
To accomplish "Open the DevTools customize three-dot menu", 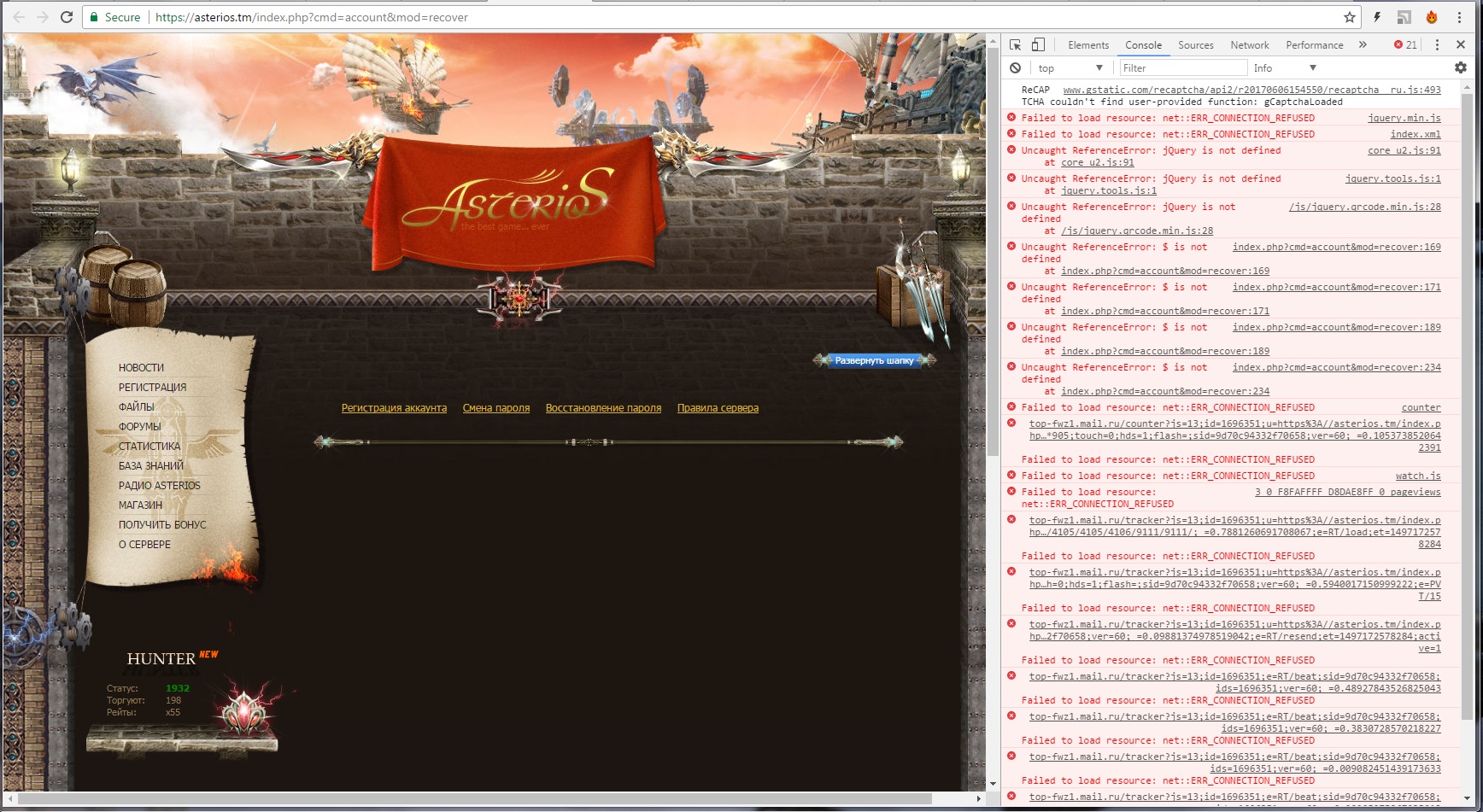I will tap(1437, 44).
